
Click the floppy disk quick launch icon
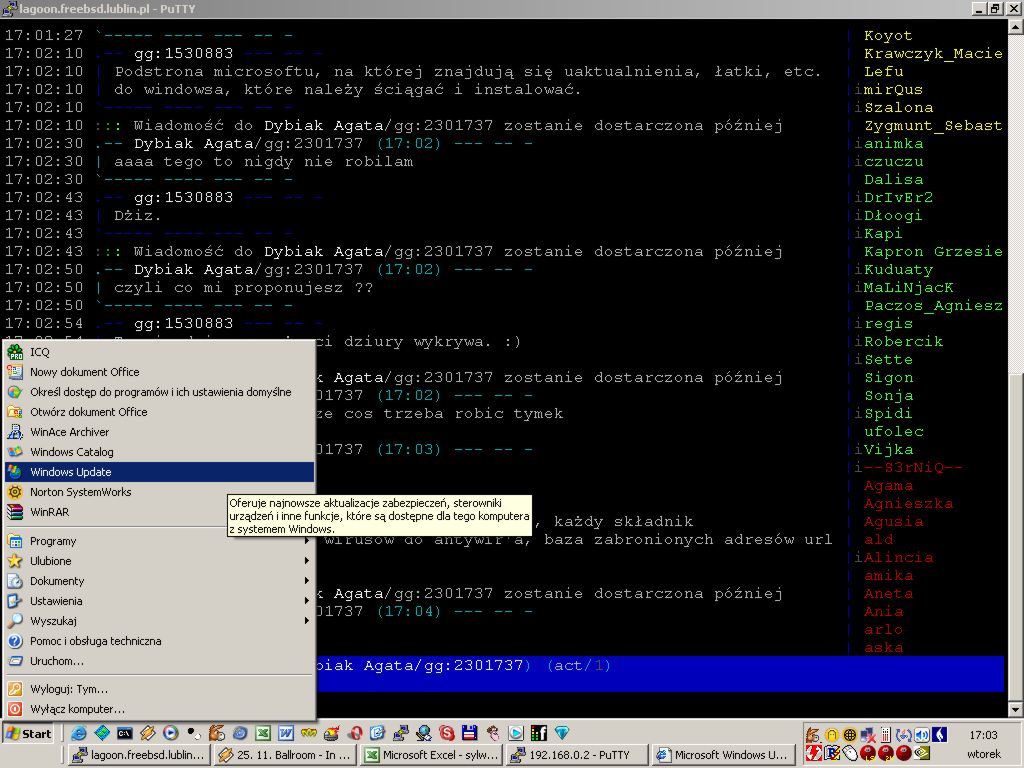click(470, 733)
